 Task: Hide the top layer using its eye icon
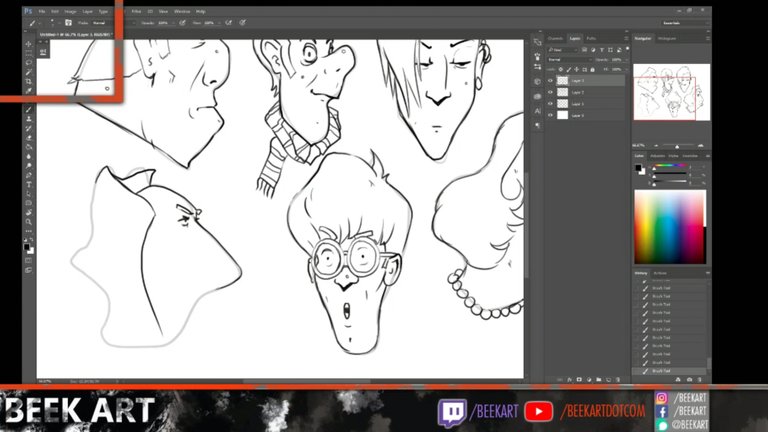550,80
